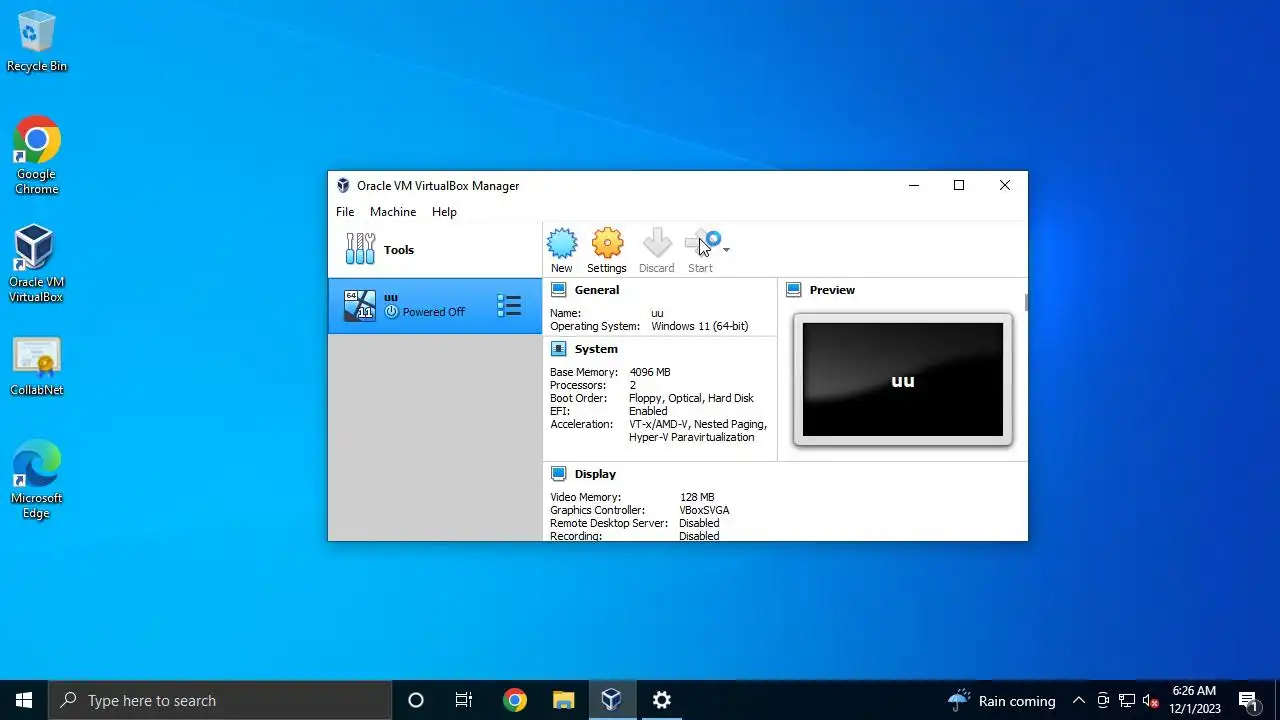Open the notification center icon

coord(1248,700)
